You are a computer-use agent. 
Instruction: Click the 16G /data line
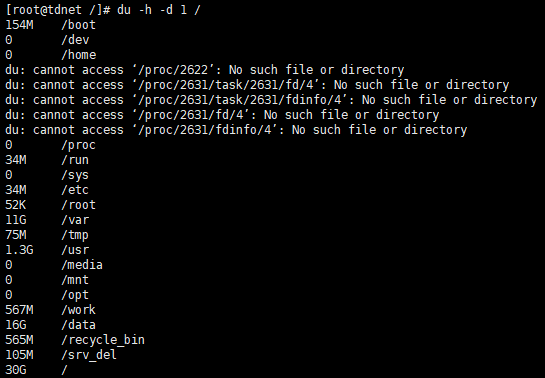tap(50, 325)
